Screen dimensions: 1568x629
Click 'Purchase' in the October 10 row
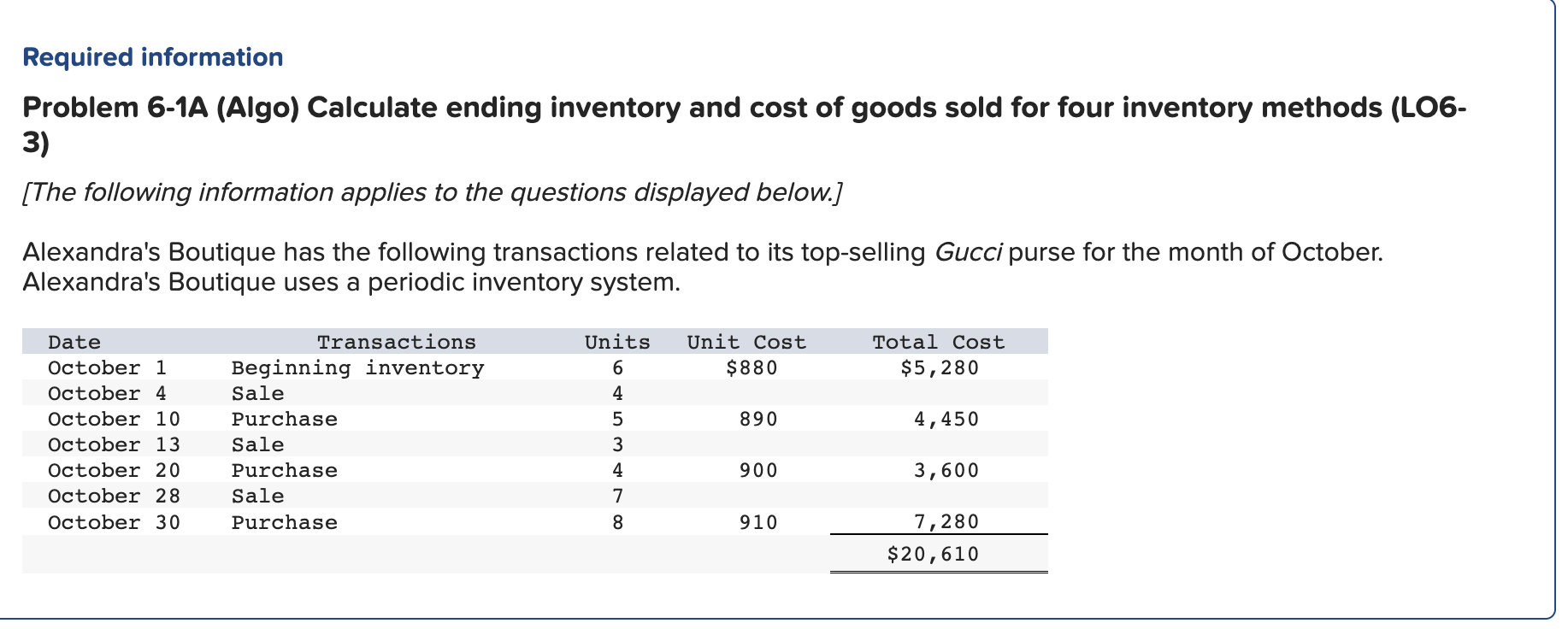[285, 420]
